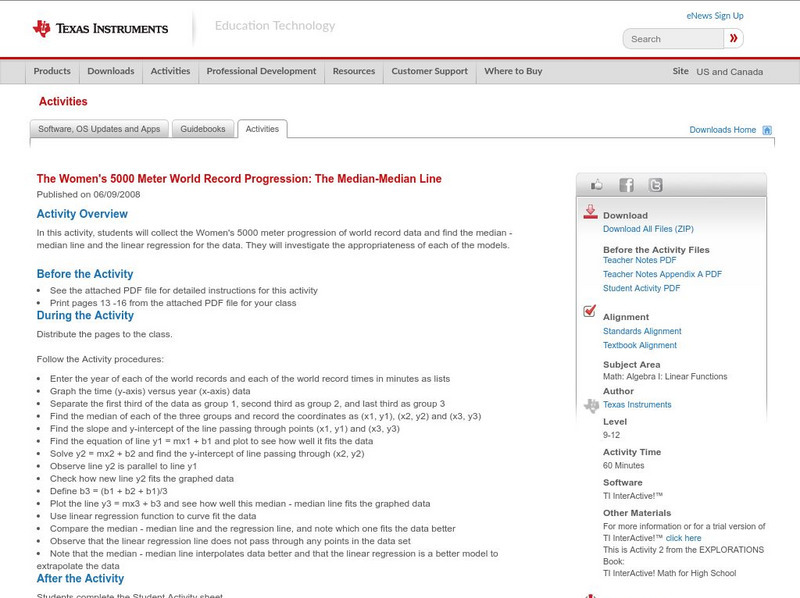
Task: Click the Before the Activity heading
Action: coord(85,274)
